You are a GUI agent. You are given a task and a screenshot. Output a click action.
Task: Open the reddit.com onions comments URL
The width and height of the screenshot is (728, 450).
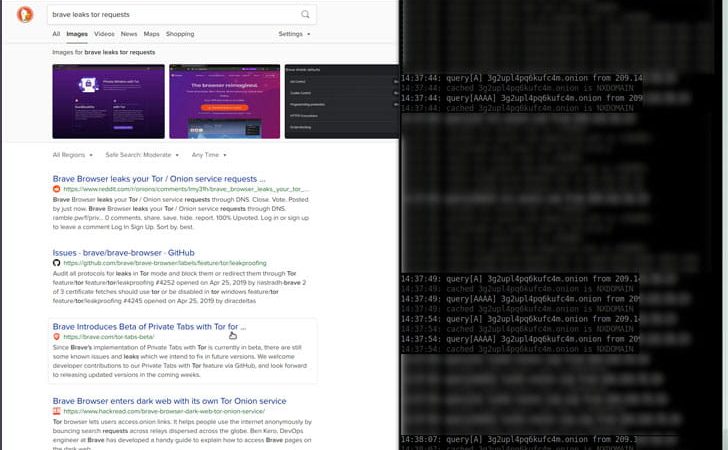(x=186, y=189)
